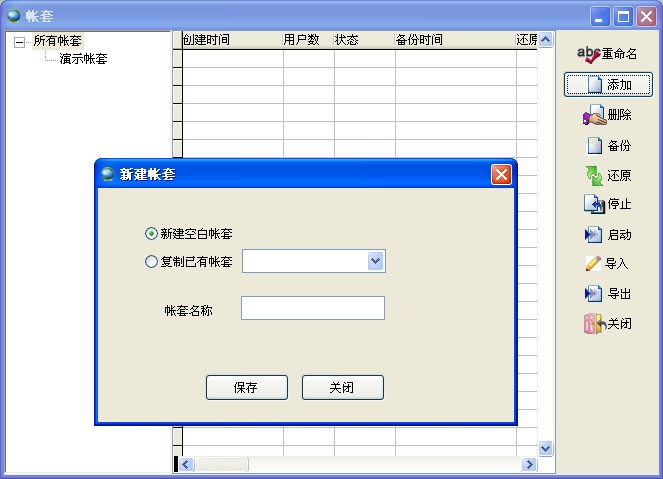Image resolution: width=663 pixels, height=479 pixels.
Task: Click into the 帐套名称 text field
Action: (312, 308)
